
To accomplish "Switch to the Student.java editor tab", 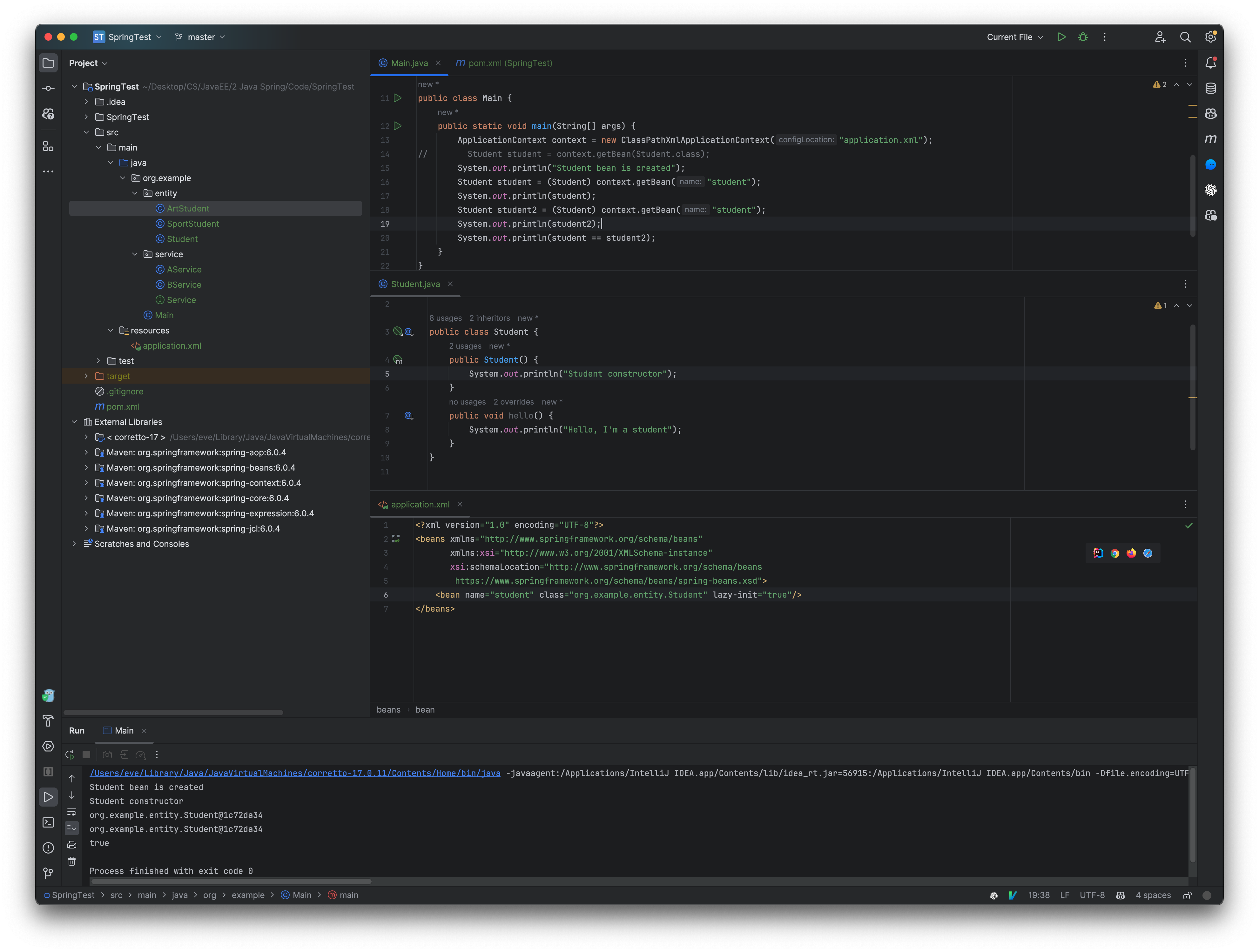I will click(x=414, y=284).
